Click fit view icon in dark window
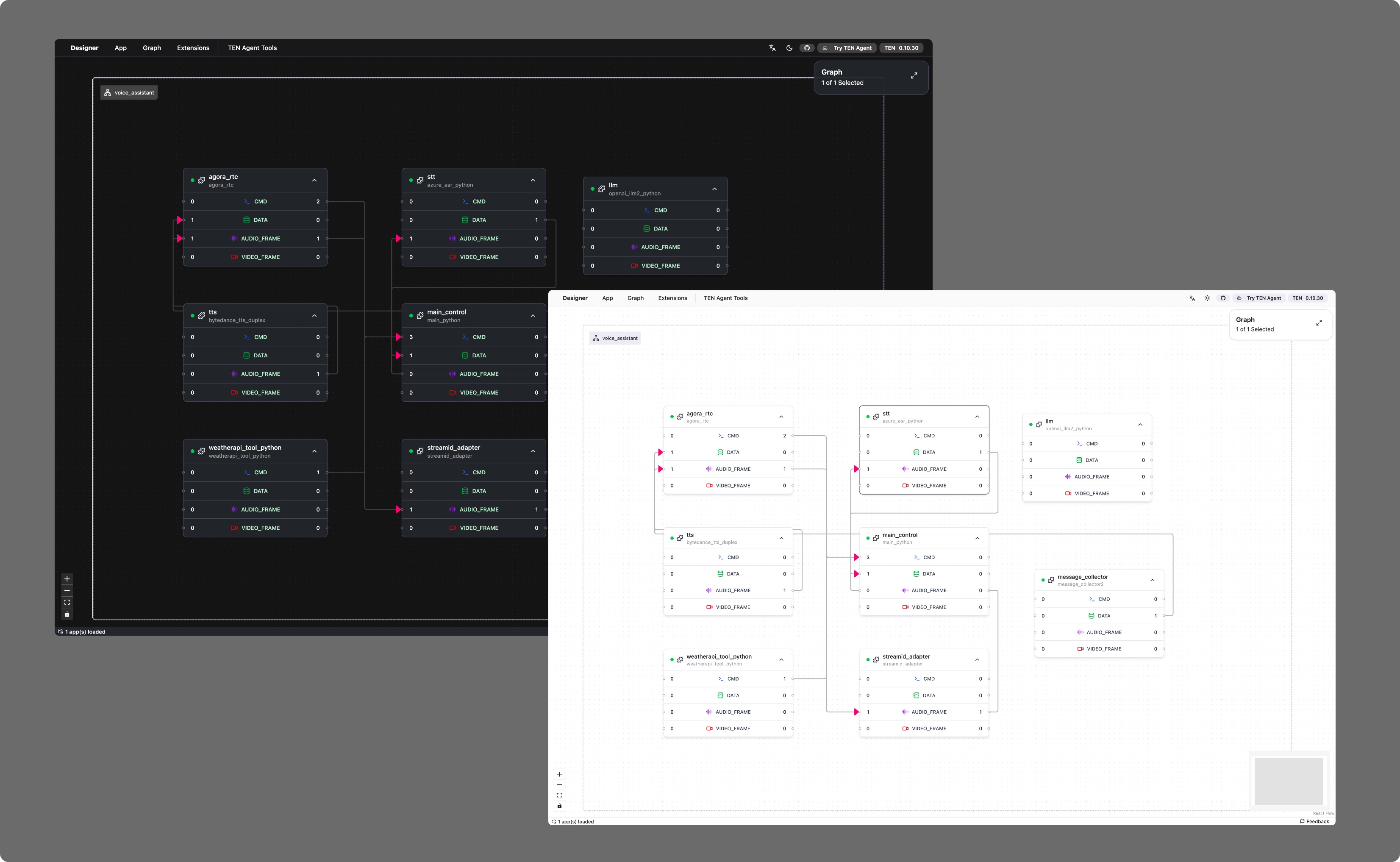Screen dimensions: 1400x862 coord(67,603)
